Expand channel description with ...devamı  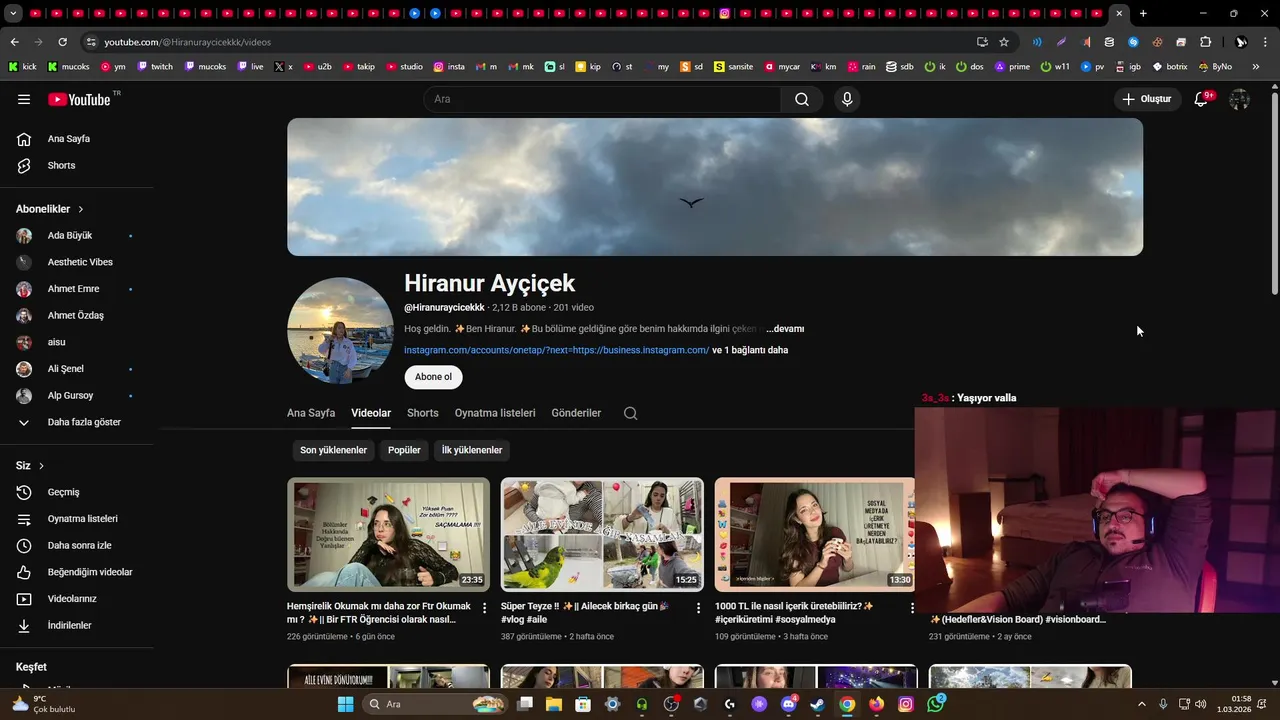tap(785, 329)
